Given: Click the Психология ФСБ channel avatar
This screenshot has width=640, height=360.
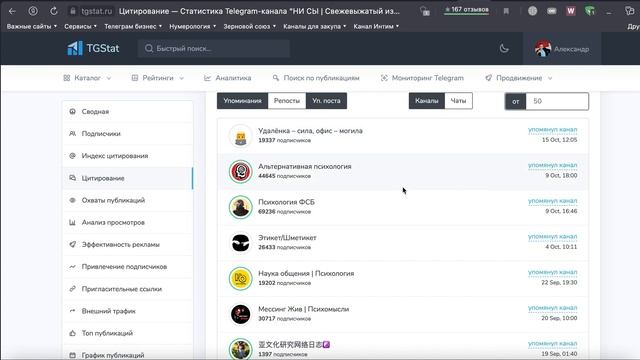Looking at the screenshot, I should 240,207.
